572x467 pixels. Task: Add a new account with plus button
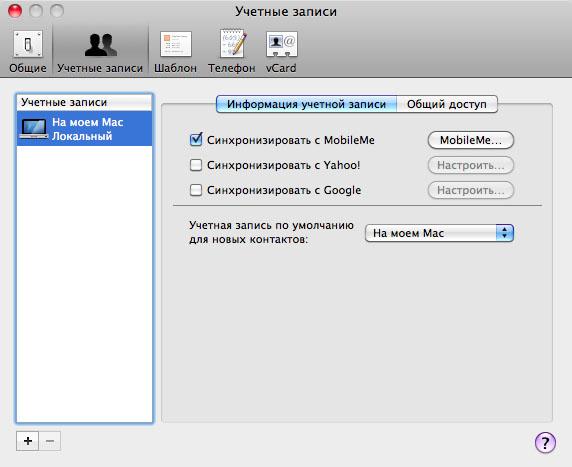pyautogui.click(x=28, y=441)
